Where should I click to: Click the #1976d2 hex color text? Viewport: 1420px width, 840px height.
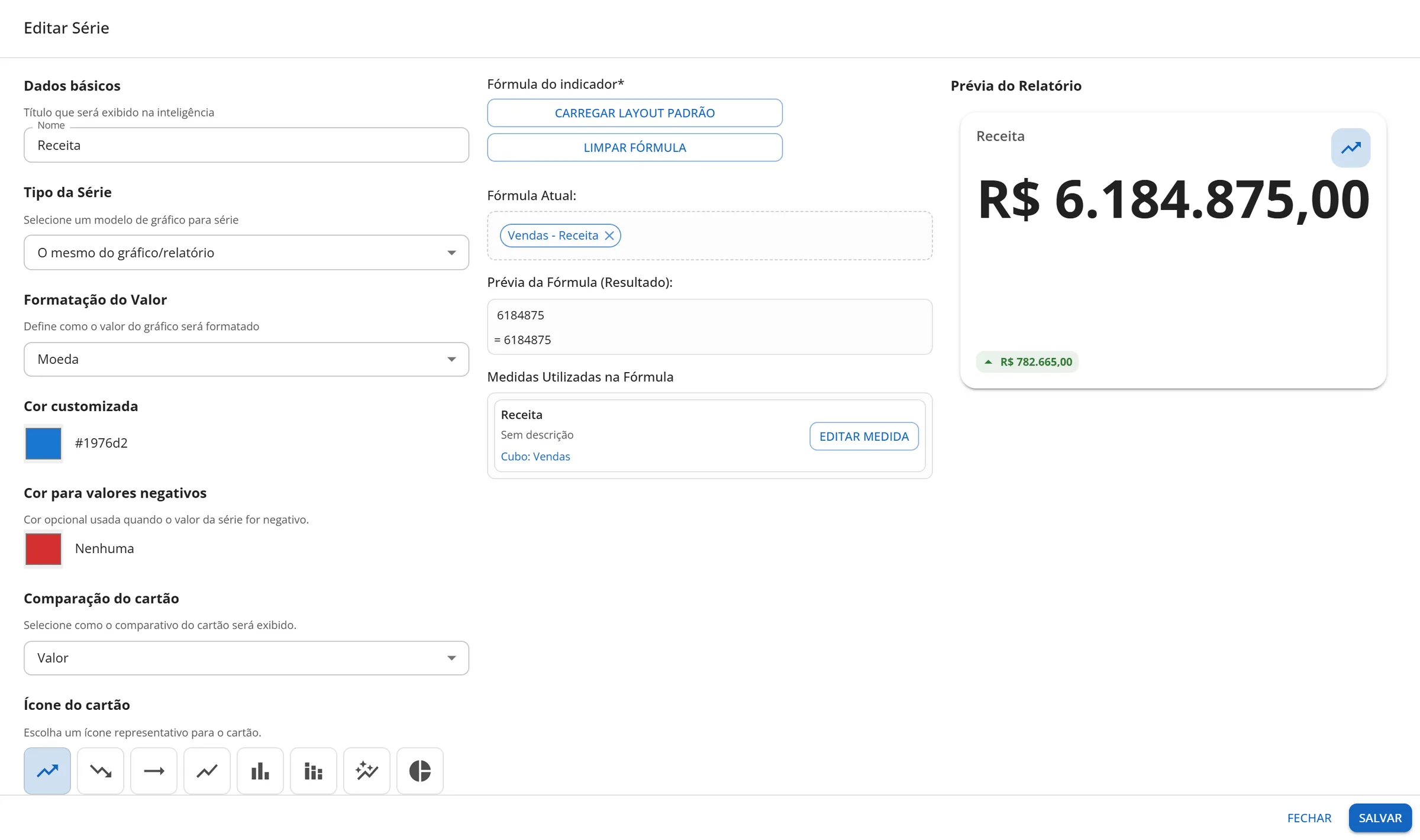tap(101, 443)
